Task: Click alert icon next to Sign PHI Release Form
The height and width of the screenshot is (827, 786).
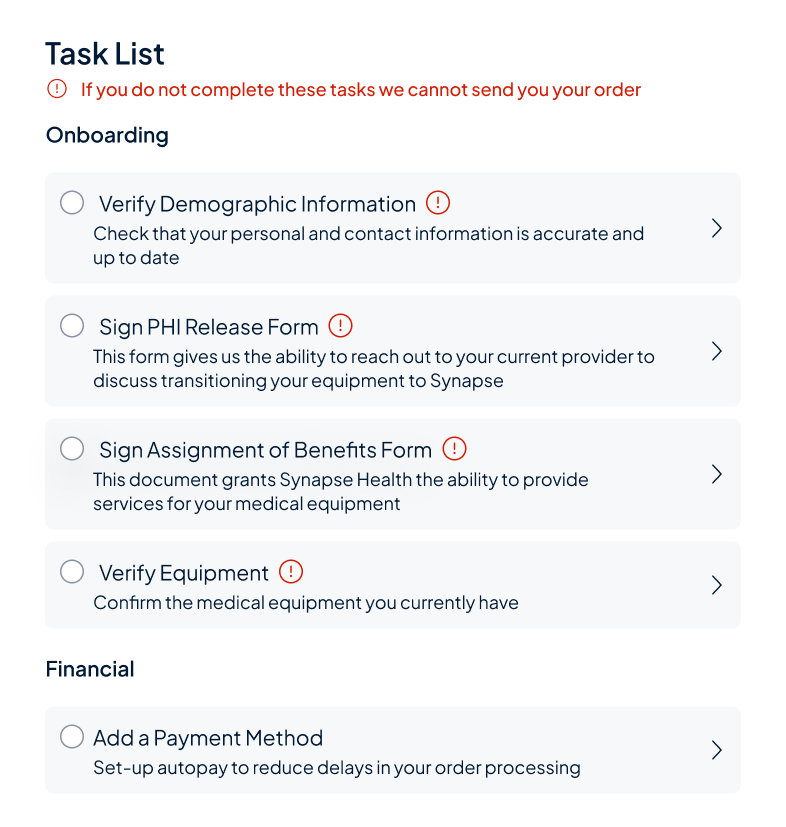Action: click(x=341, y=326)
